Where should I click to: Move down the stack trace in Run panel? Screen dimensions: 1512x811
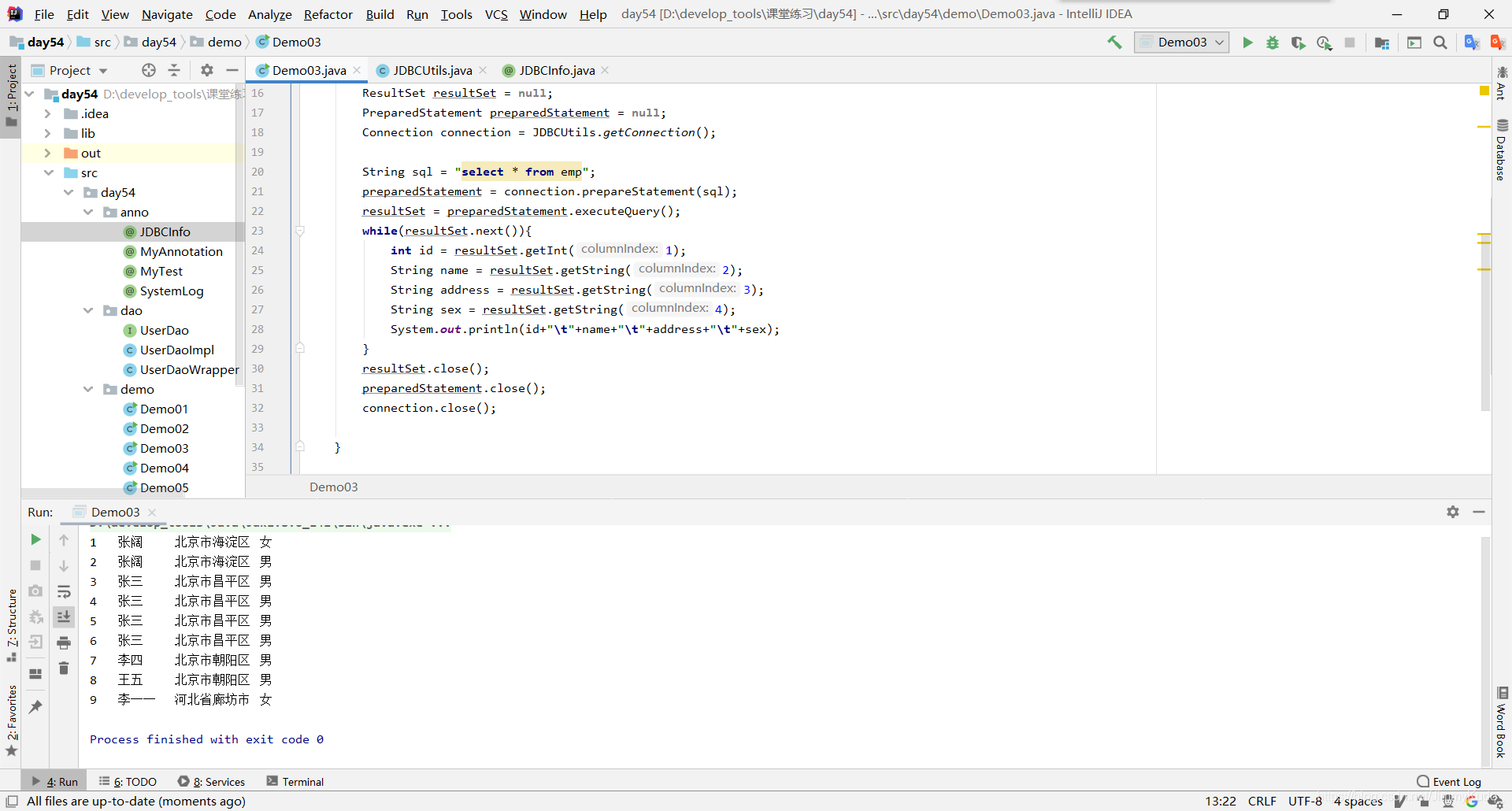point(64,566)
